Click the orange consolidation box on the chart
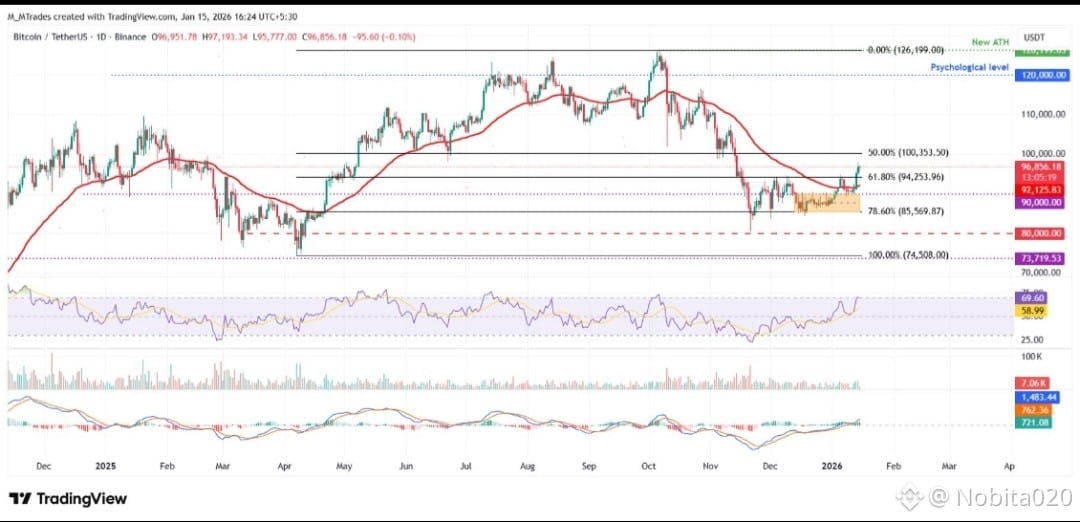This screenshot has width=1080, height=522. coord(827,202)
